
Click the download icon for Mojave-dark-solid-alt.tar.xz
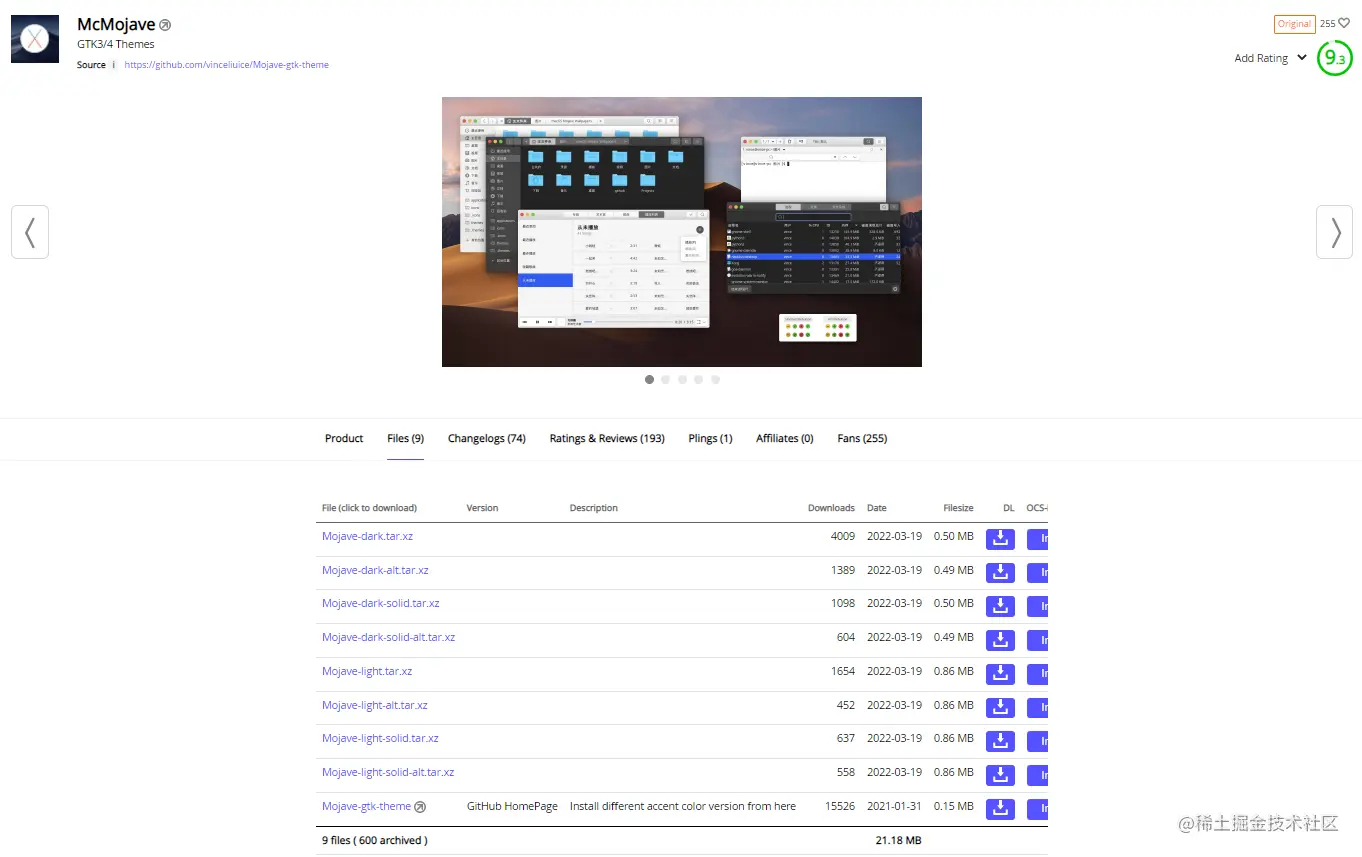click(1000, 640)
